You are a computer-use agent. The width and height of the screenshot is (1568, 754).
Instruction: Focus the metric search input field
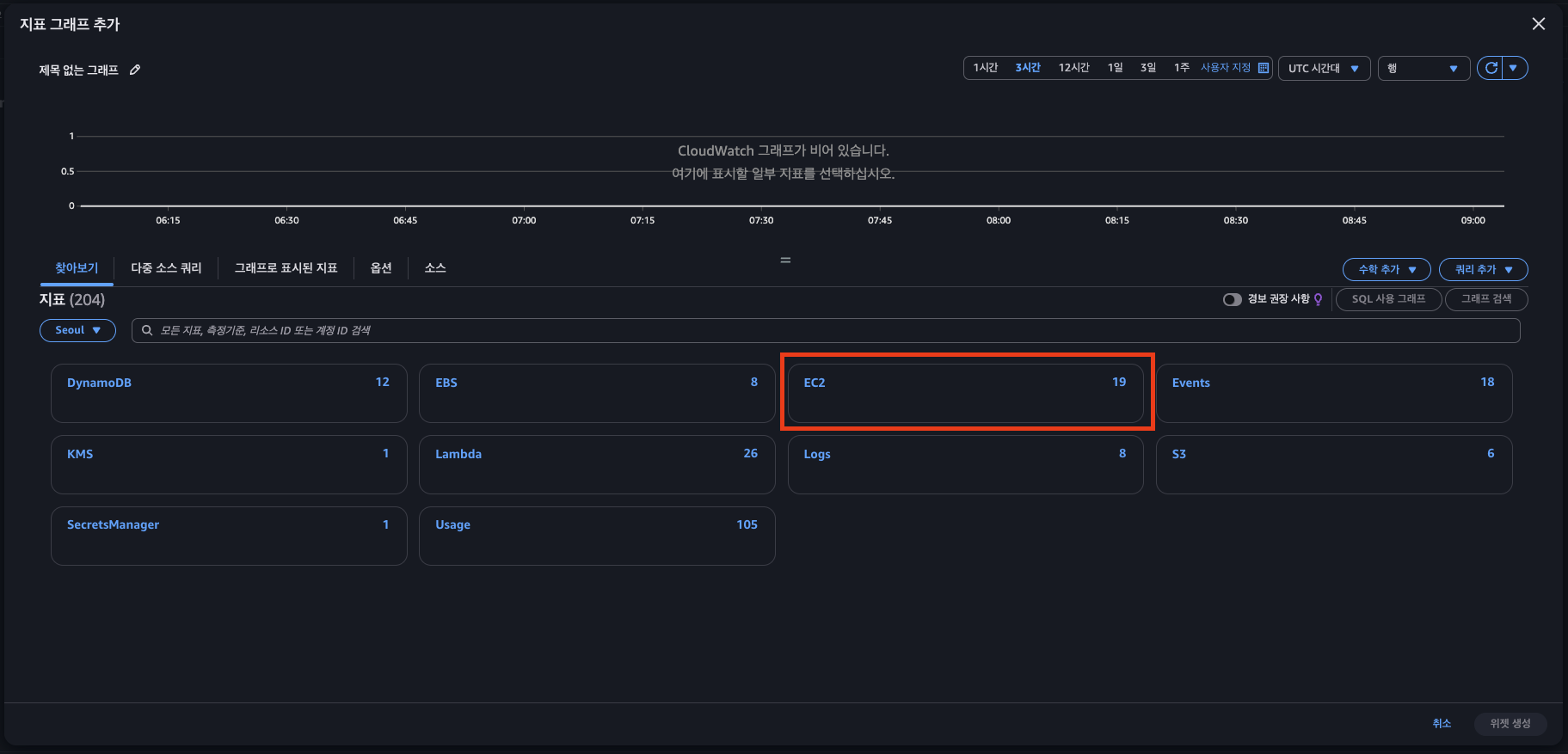[826, 330]
